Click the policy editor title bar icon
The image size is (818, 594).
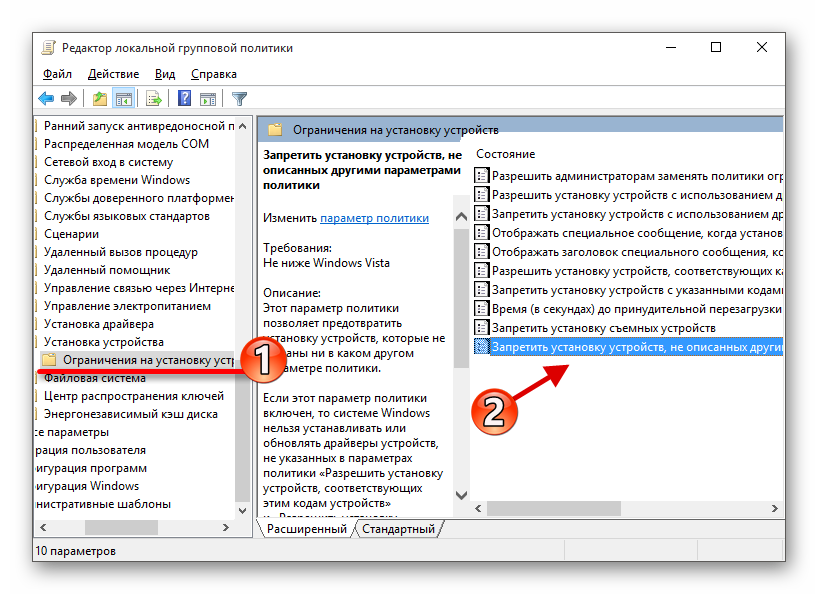49,48
